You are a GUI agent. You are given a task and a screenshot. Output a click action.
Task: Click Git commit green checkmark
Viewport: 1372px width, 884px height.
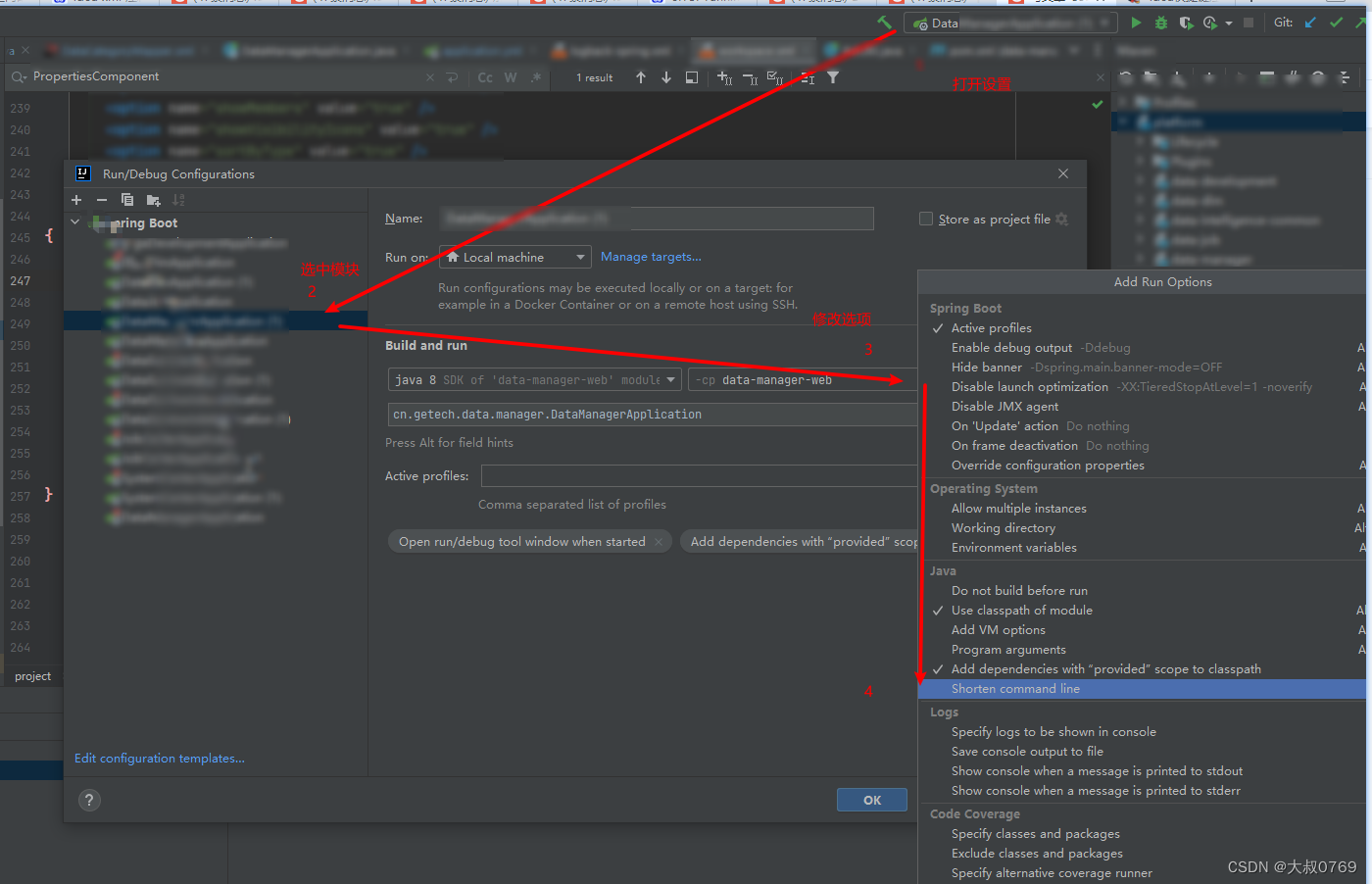tap(1336, 23)
